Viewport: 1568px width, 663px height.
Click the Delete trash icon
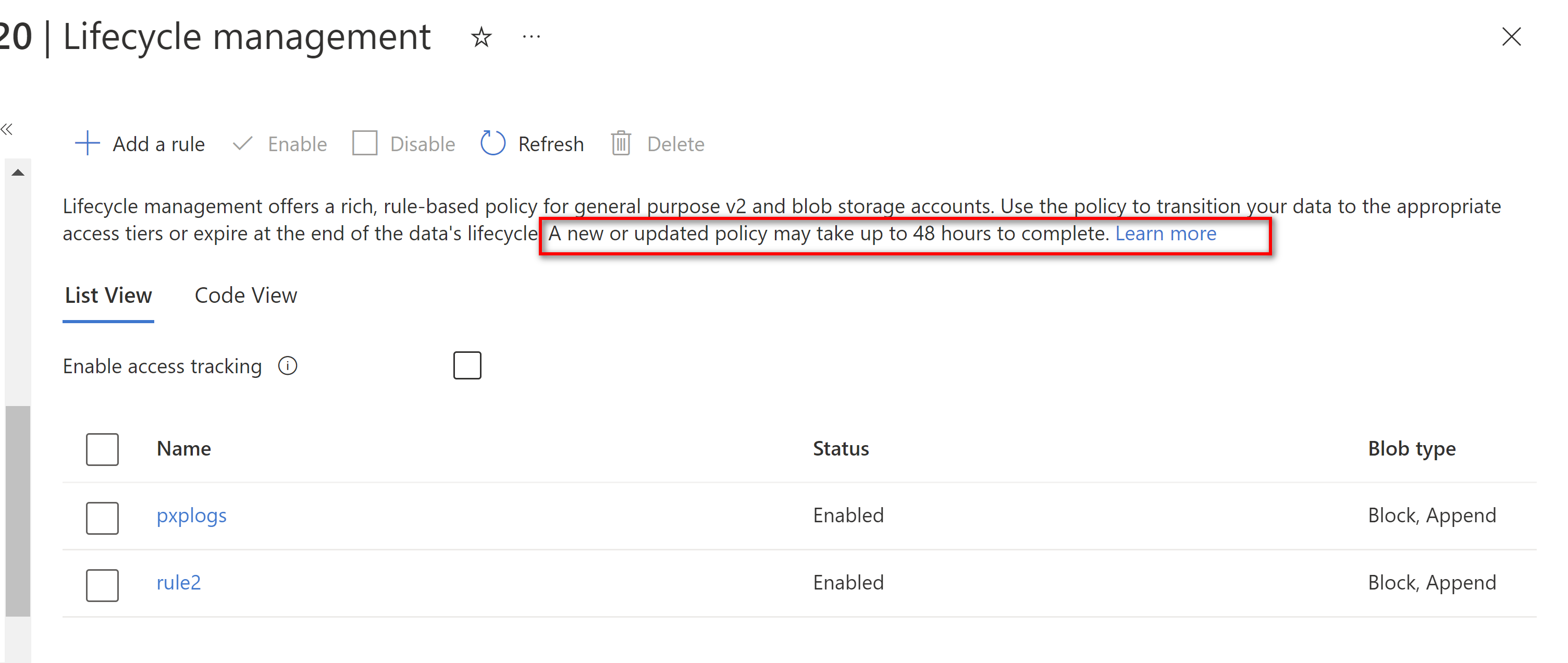pyautogui.click(x=621, y=144)
